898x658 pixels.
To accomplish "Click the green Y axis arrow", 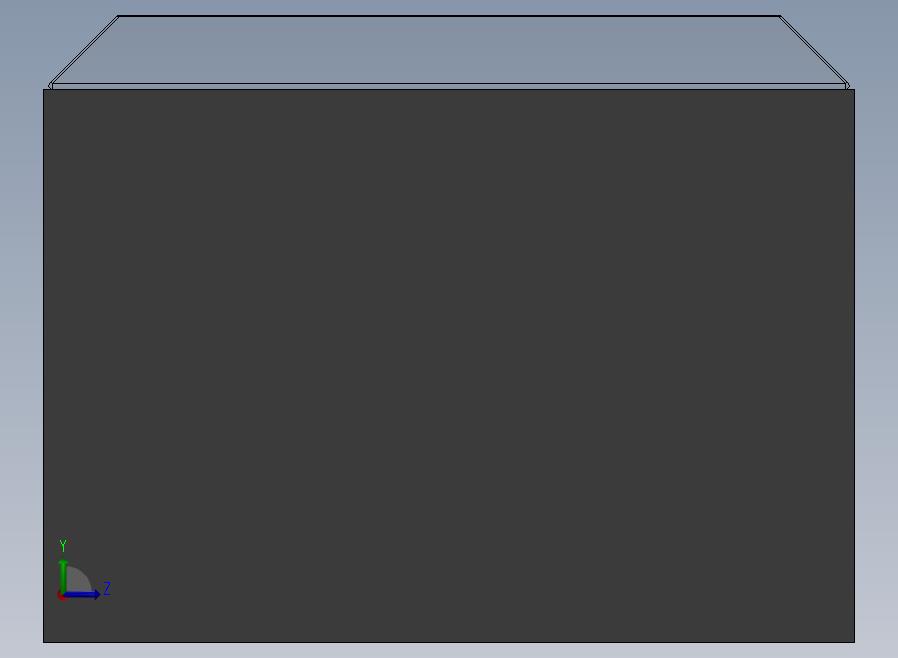I will coord(63,577).
